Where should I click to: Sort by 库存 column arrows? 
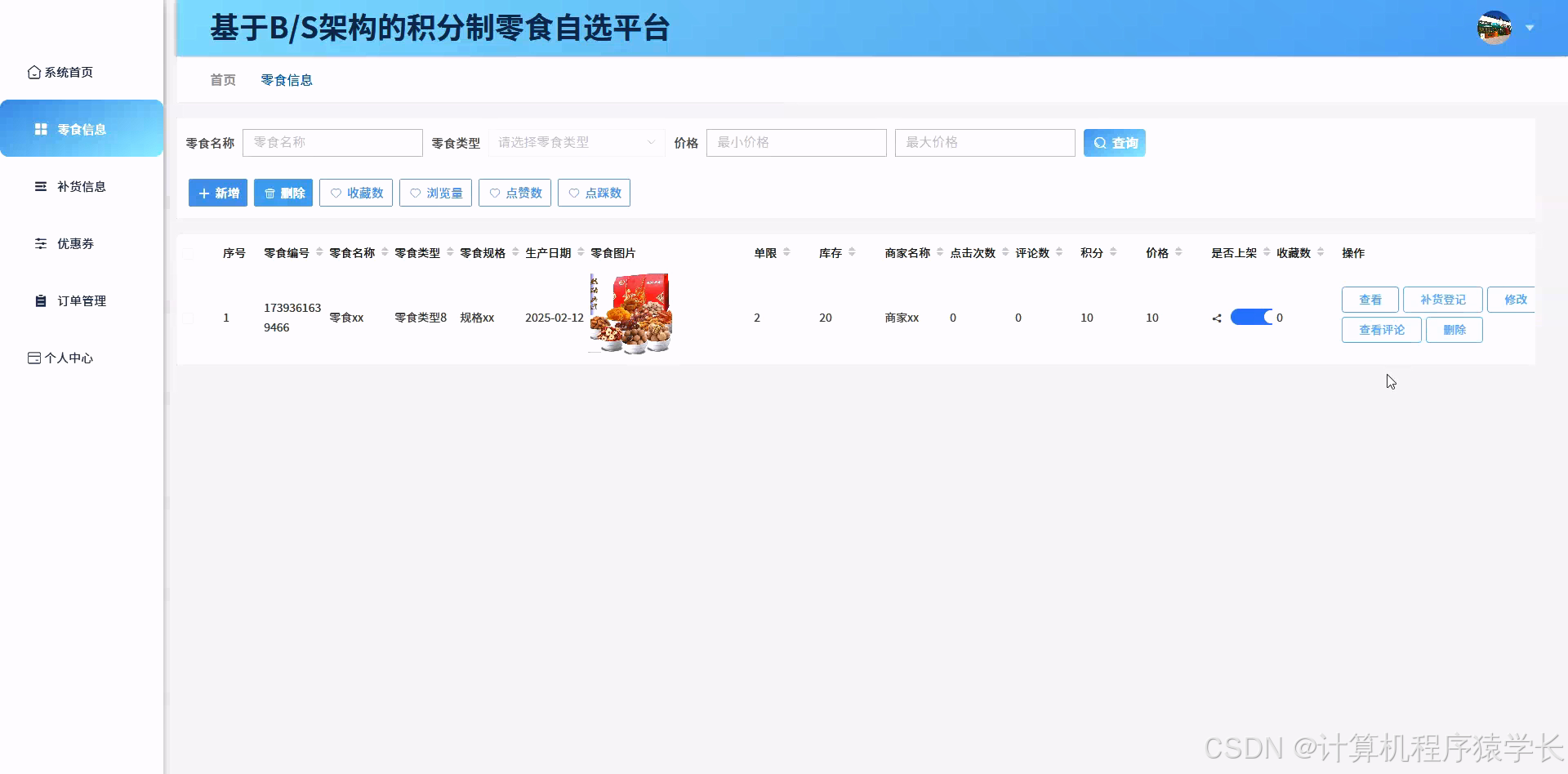click(852, 252)
